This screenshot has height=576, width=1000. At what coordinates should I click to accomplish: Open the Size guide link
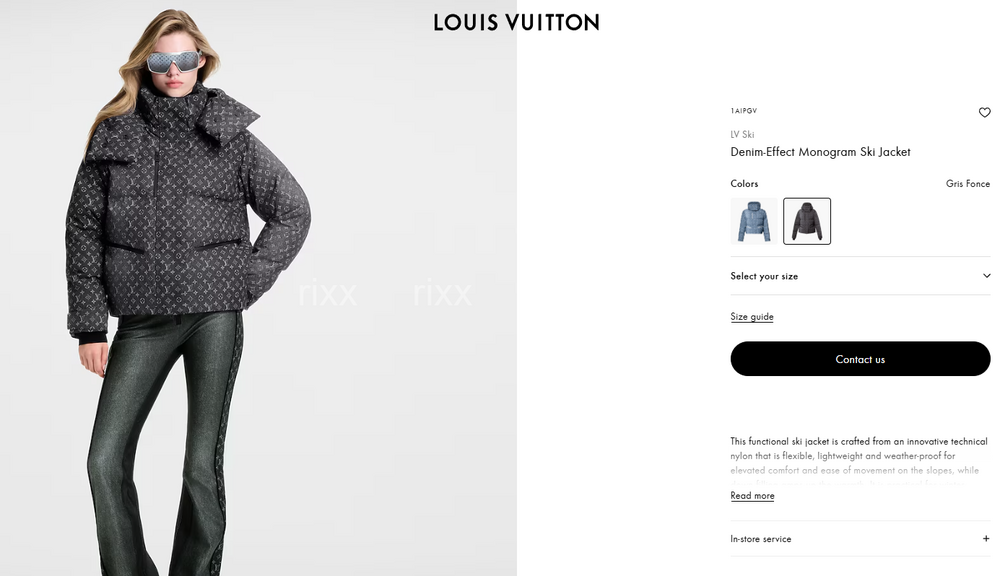tap(752, 316)
